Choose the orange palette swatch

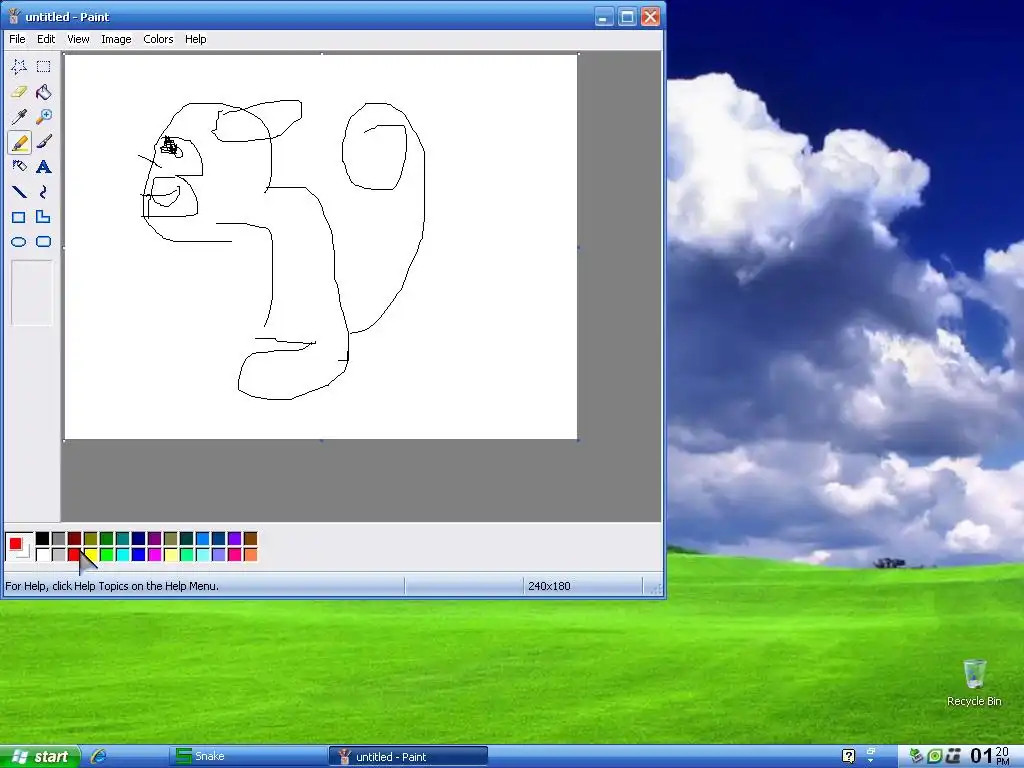click(251, 554)
